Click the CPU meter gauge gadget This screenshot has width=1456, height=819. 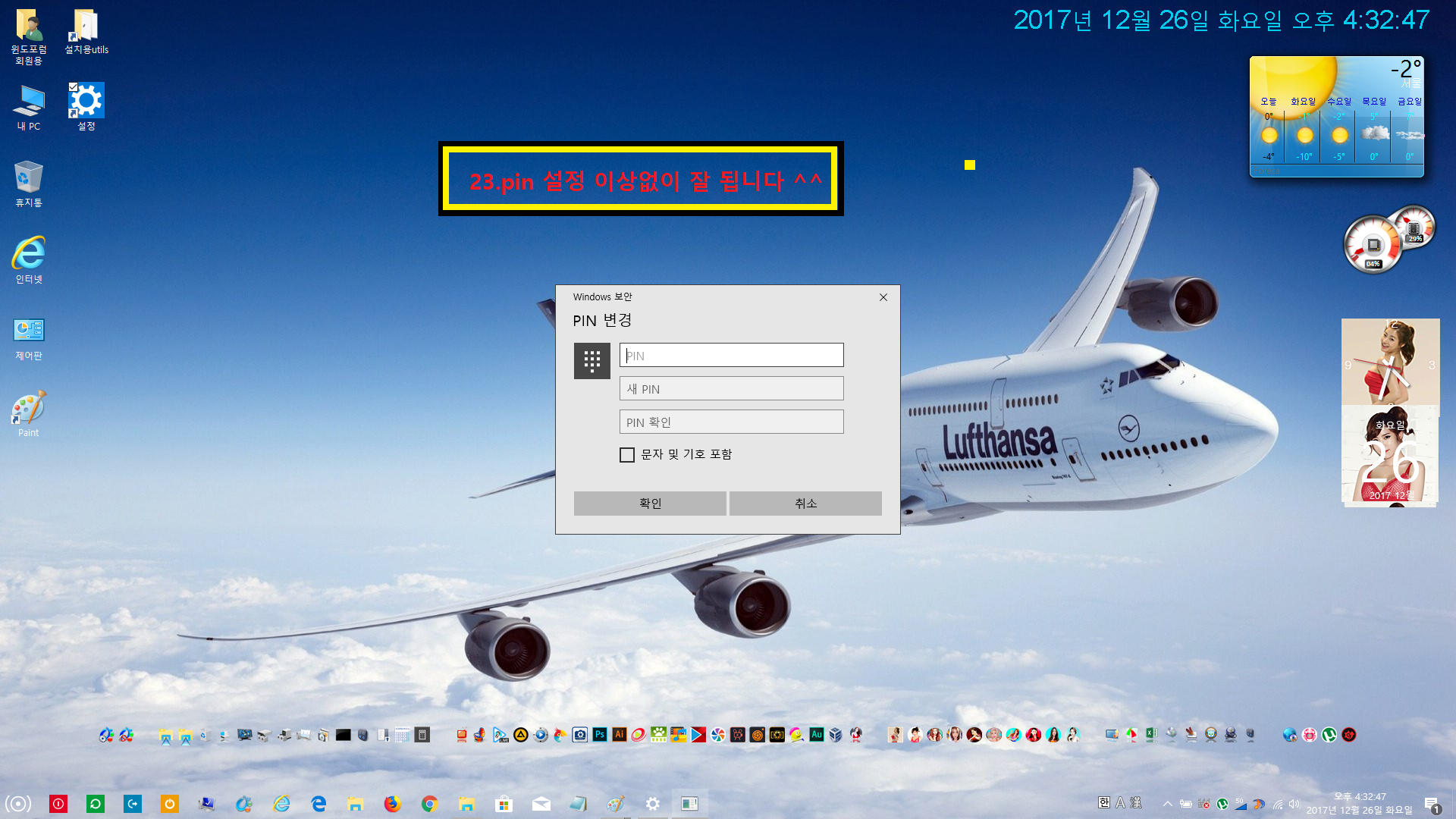tap(1373, 245)
